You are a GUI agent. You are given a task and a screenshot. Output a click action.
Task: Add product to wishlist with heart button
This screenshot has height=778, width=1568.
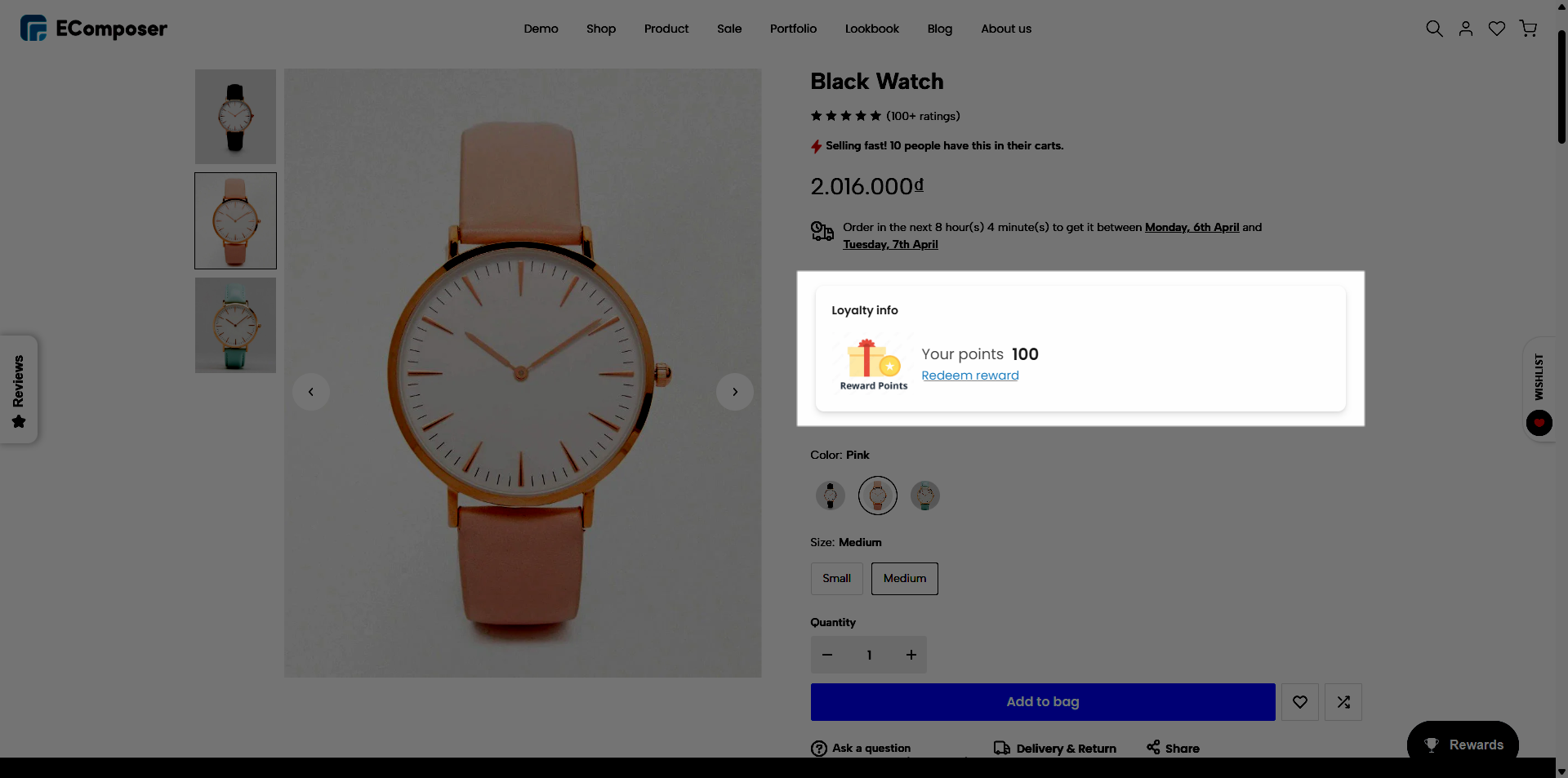(x=1300, y=702)
